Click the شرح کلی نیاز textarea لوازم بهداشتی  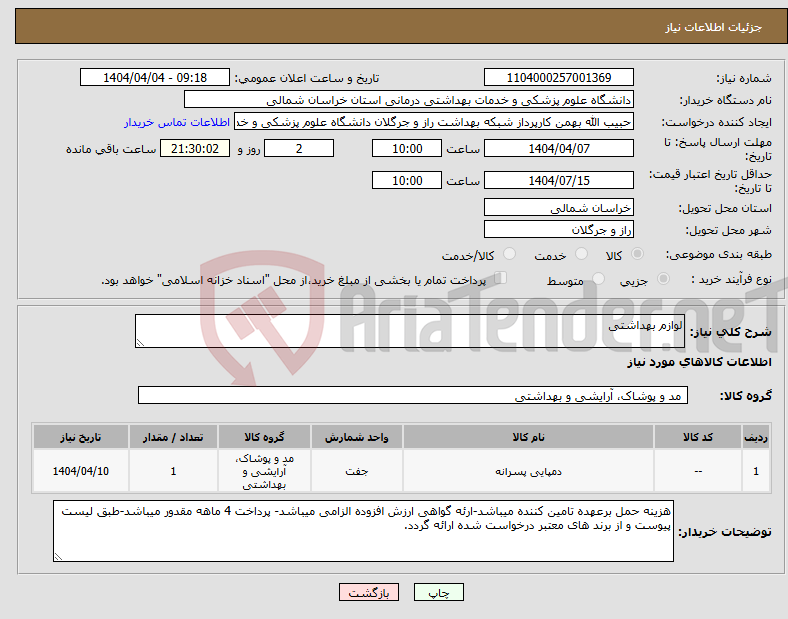[x=410, y=331]
